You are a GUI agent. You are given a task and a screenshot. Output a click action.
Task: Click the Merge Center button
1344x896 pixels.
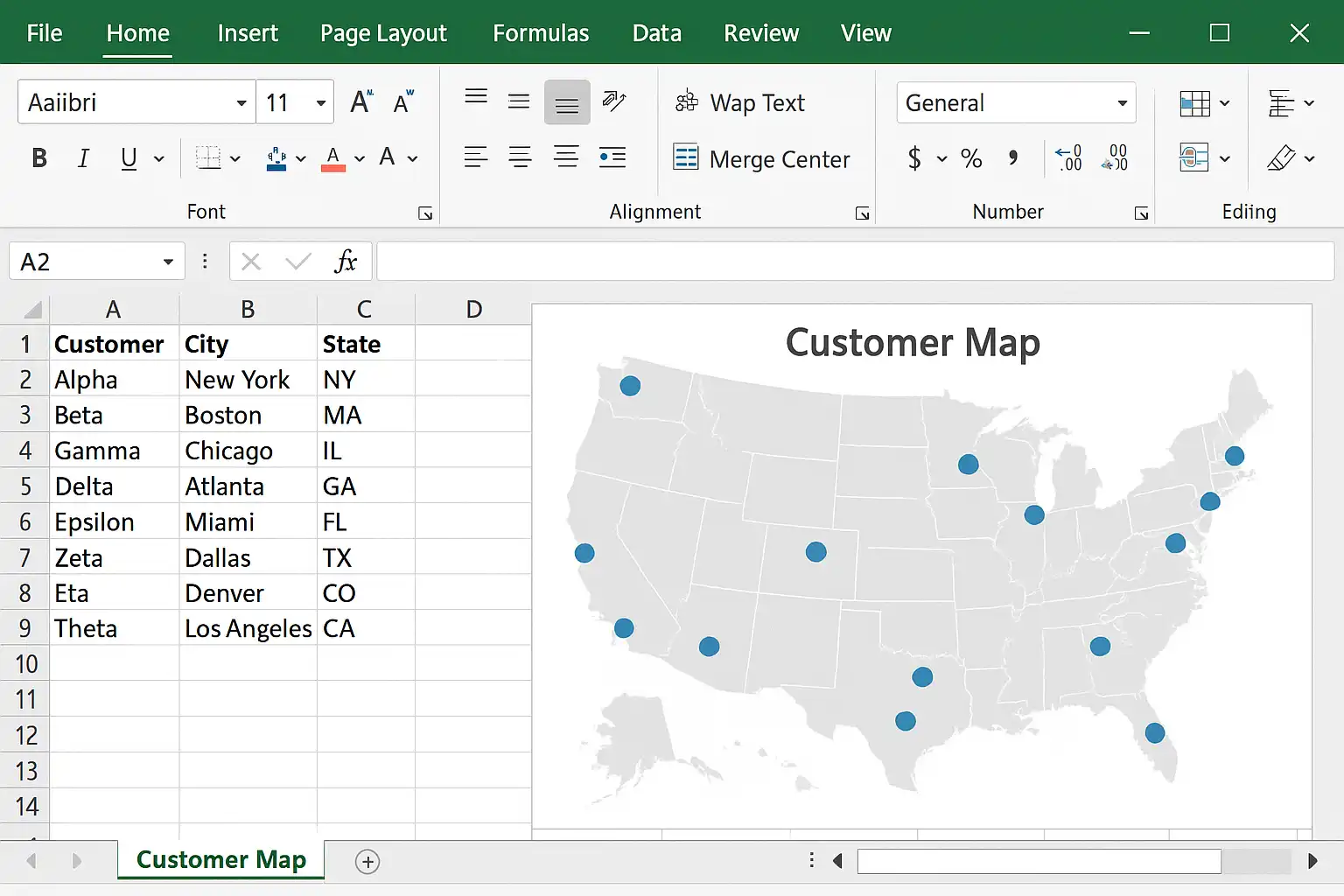pos(762,159)
